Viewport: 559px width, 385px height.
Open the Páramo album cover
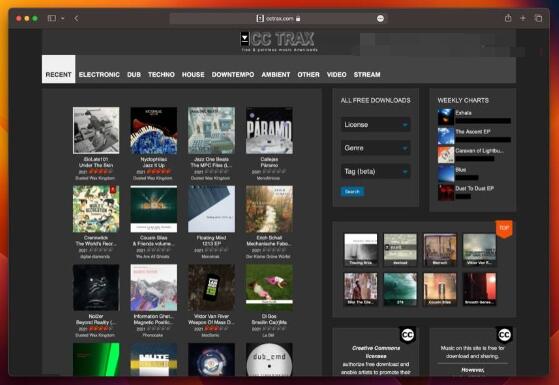tap(269, 130)
